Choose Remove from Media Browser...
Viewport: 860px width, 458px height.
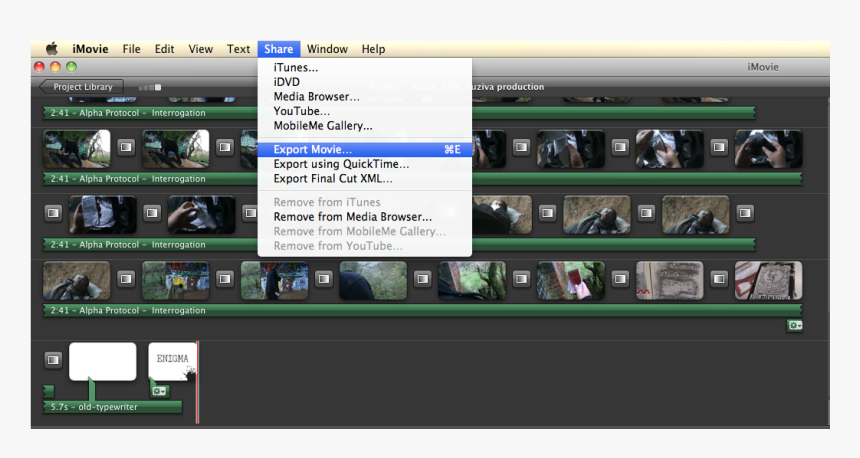(x=365, y=217)
